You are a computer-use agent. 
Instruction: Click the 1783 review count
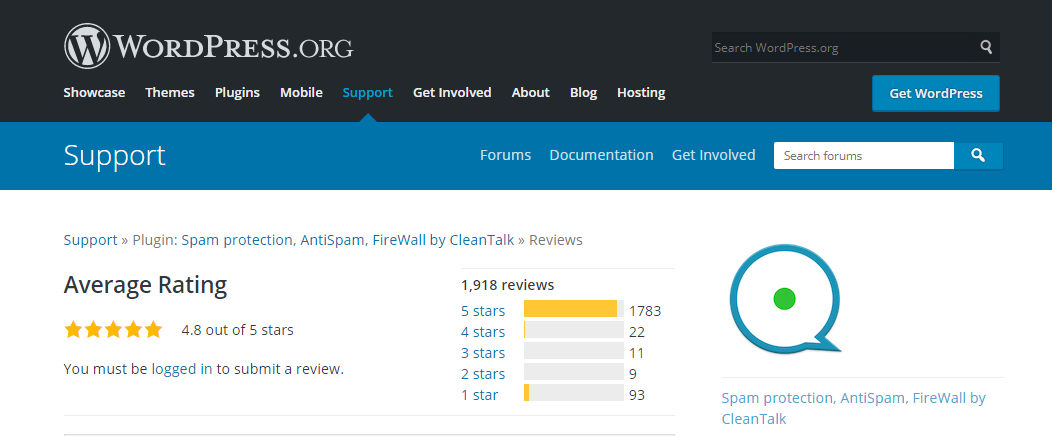tap(645, 311)
